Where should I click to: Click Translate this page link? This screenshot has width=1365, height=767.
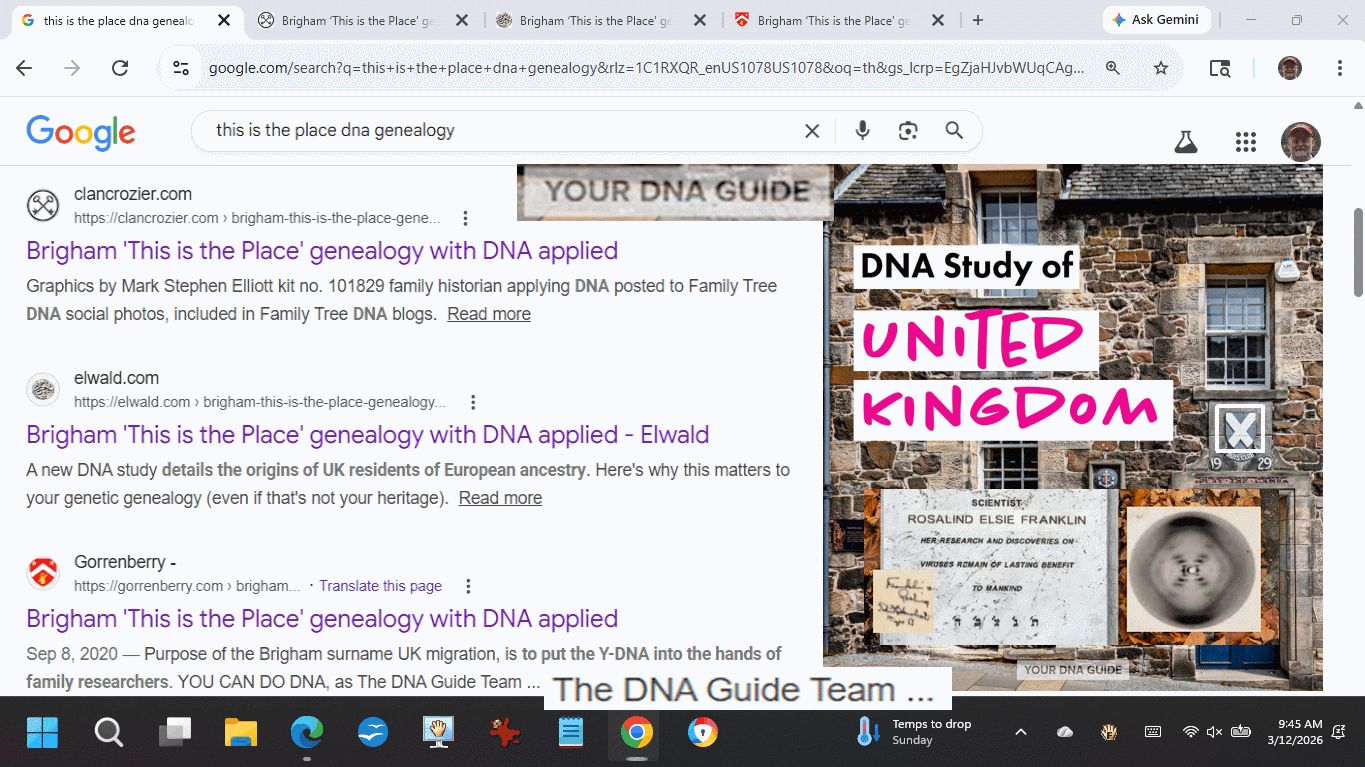coord(380,586)
